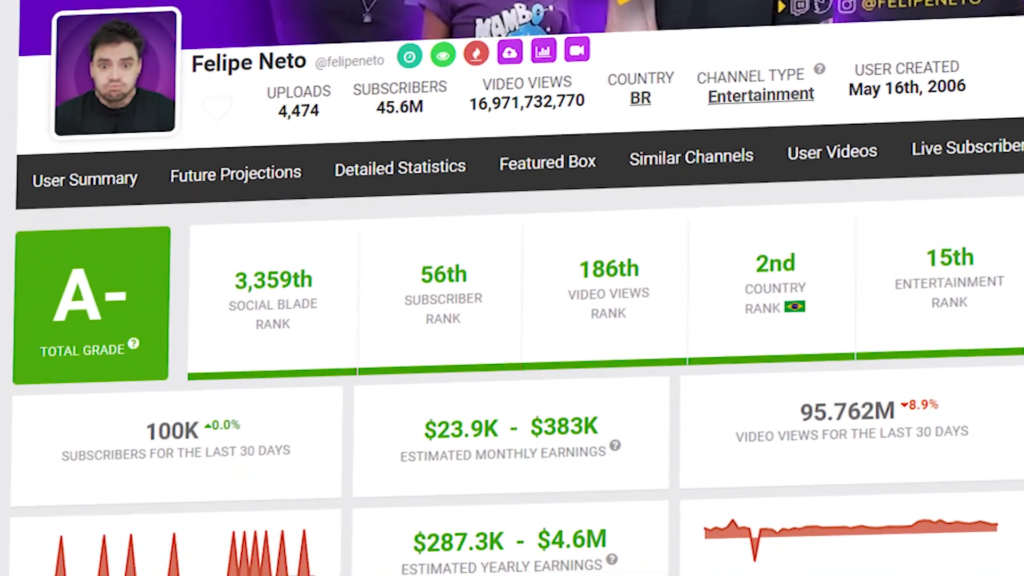Click the green eye badge icon
Screen dimensions: 1024x576
pos(442,54)
